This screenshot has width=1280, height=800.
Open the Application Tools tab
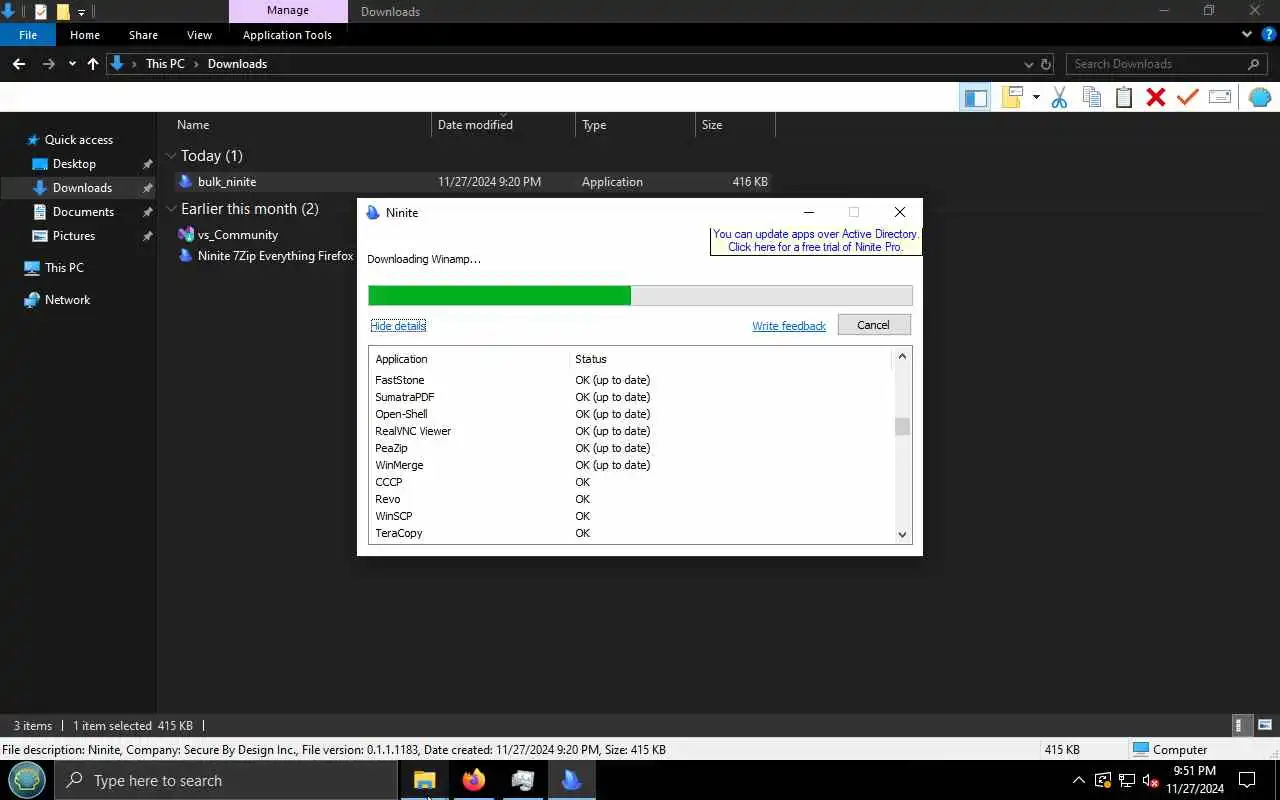287,35
